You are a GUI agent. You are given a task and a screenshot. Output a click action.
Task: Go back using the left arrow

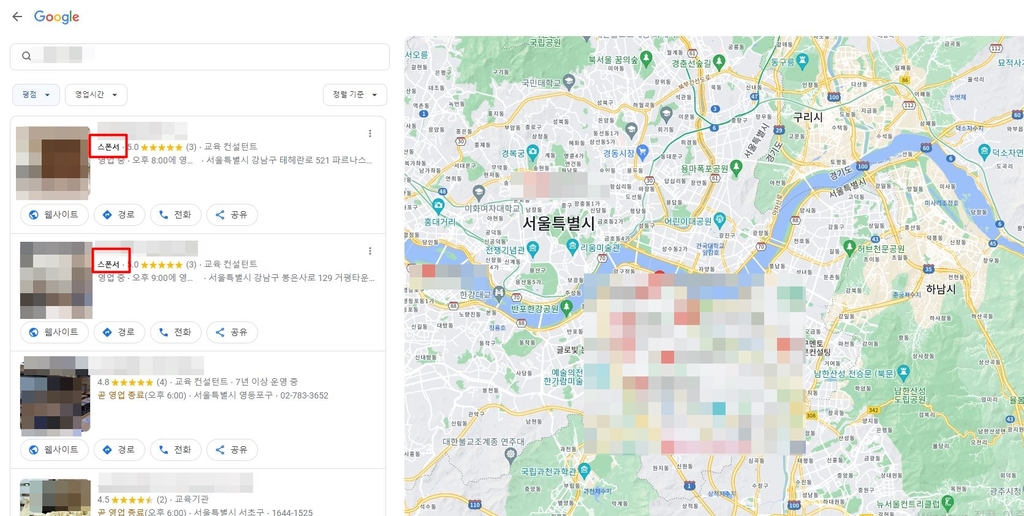pos(17,17)
